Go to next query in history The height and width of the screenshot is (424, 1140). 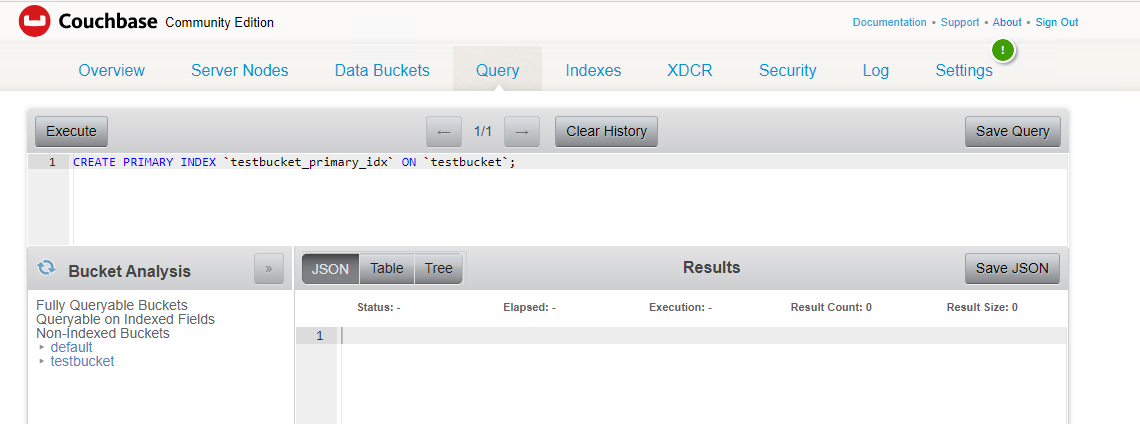521,132
